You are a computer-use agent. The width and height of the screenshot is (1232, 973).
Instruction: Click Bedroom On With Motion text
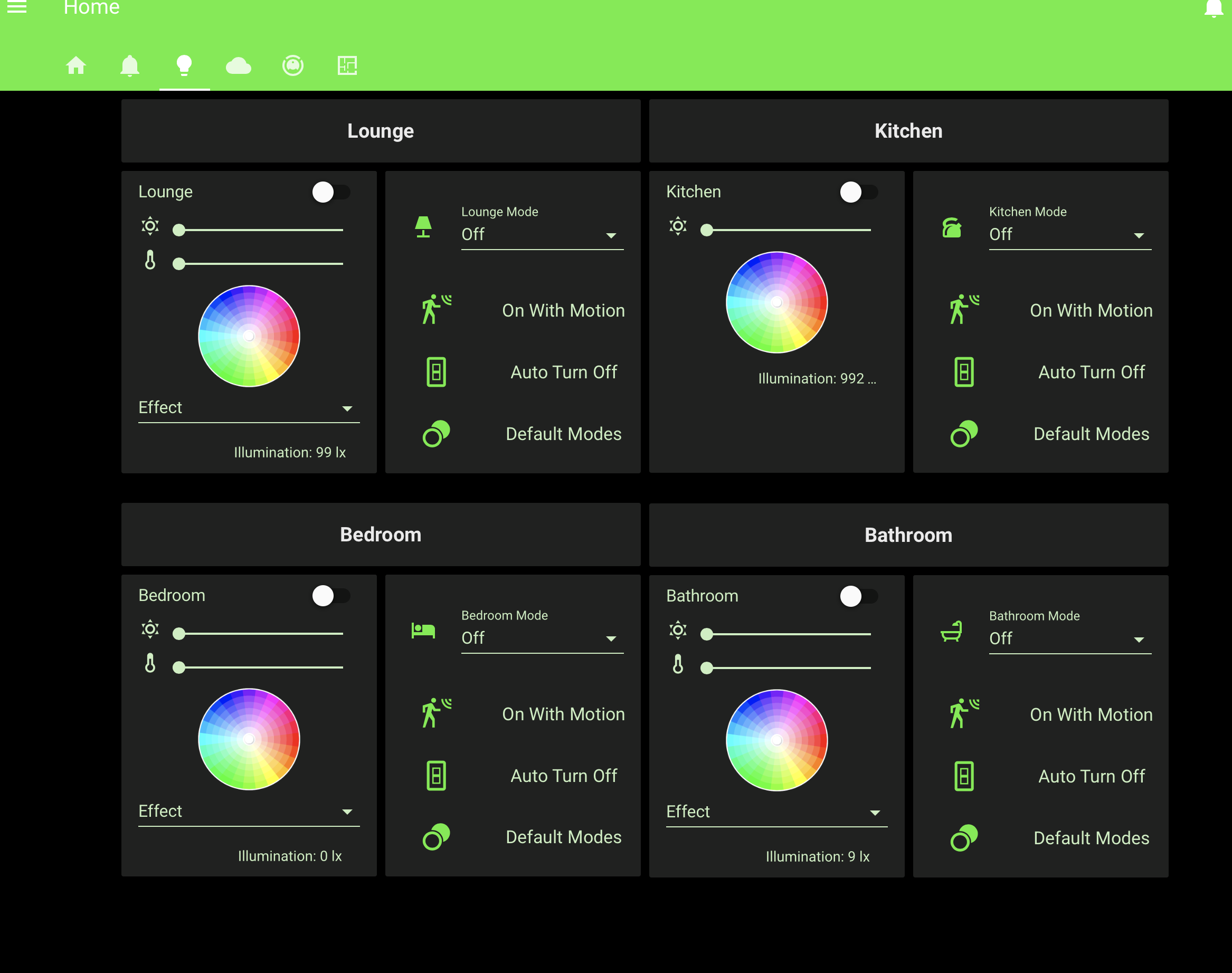click(x=563, y=714)
